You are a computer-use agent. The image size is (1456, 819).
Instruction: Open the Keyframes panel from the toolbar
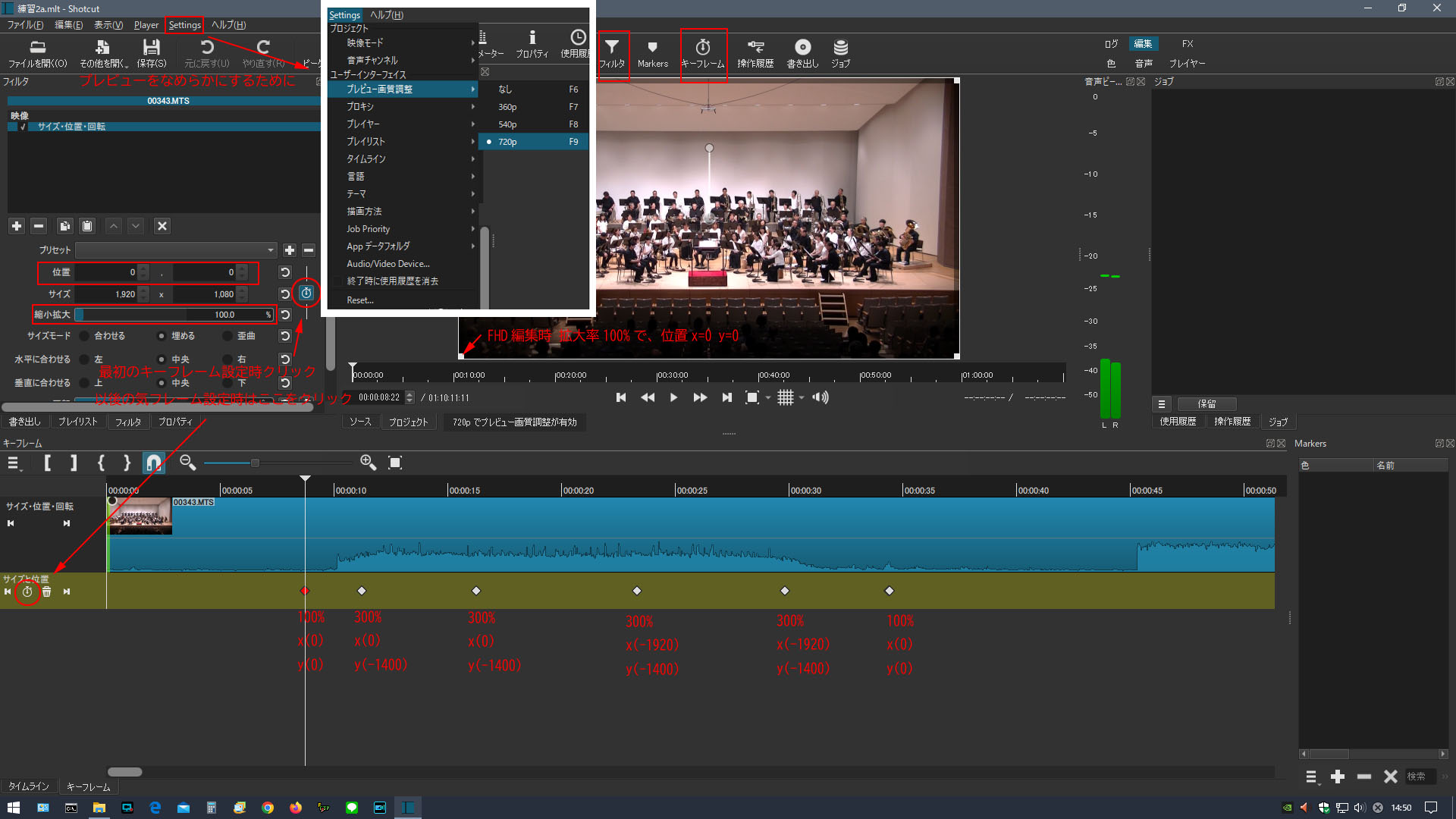point(703,54)
